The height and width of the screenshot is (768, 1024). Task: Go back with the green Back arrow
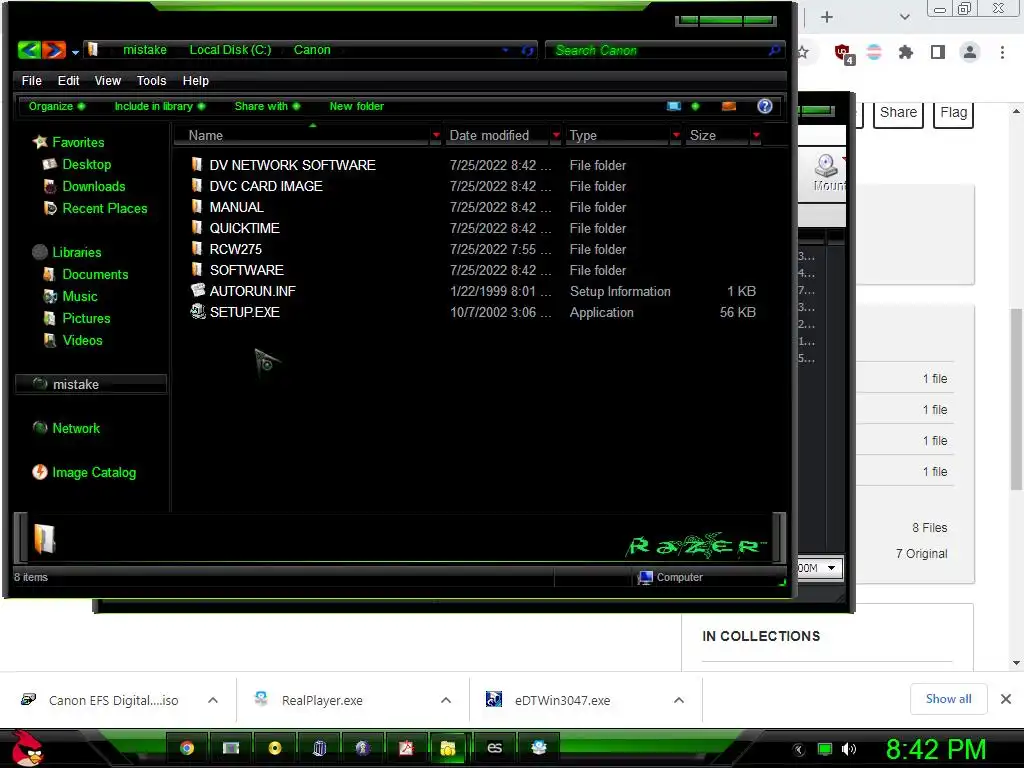click(x=29, y=50)
